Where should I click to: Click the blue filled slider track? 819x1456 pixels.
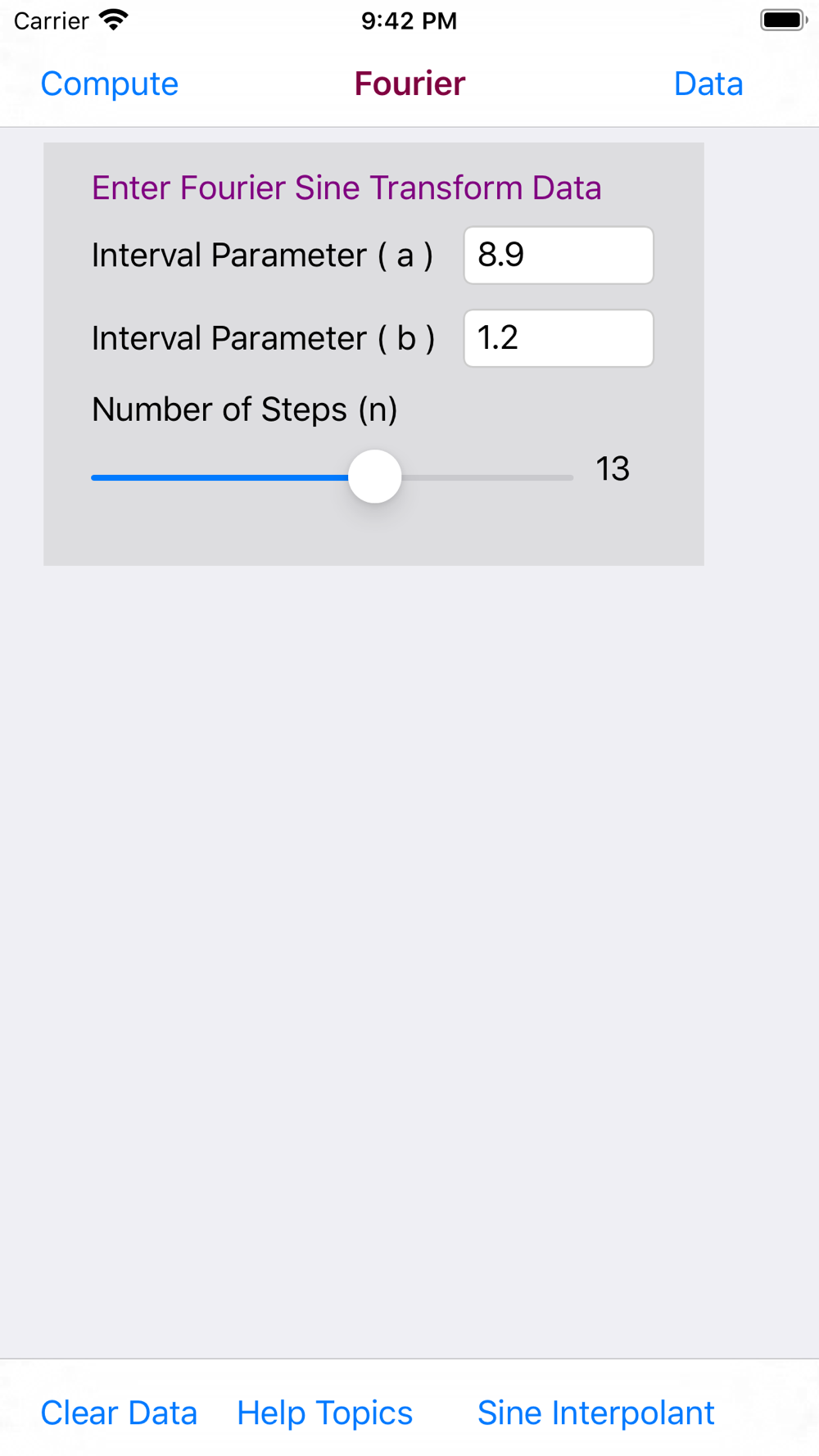[x=219, y=477]
